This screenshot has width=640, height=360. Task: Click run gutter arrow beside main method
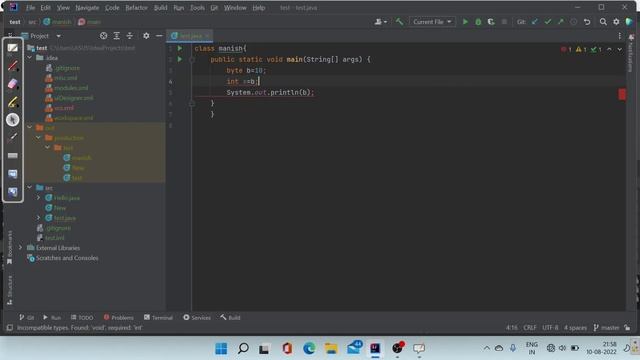[x=180, y=59]
